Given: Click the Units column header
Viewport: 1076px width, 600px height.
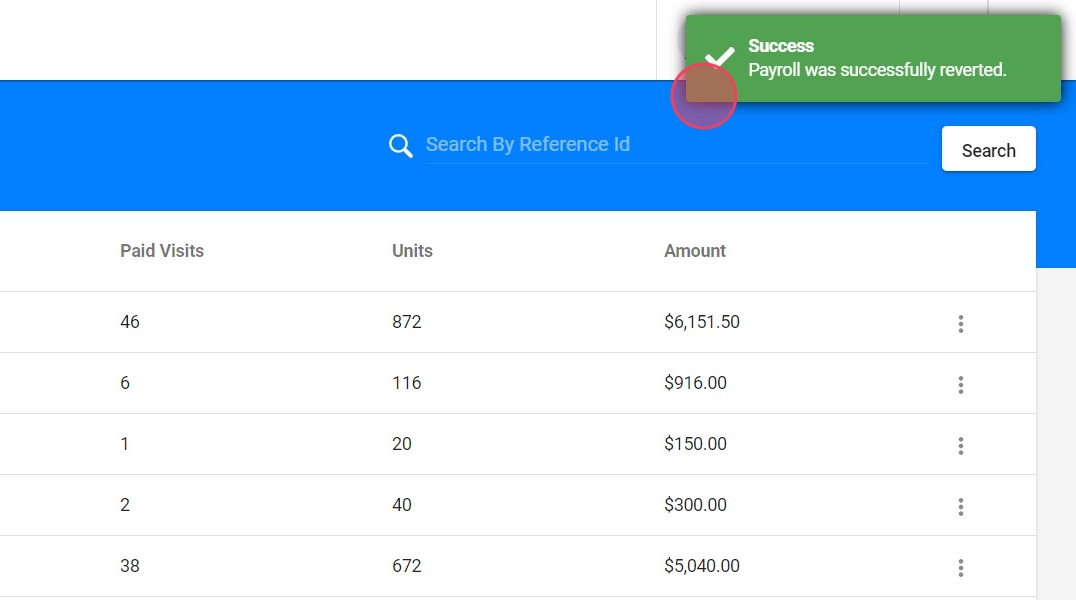Looking at the screenshot, I should tap(412, 251).
